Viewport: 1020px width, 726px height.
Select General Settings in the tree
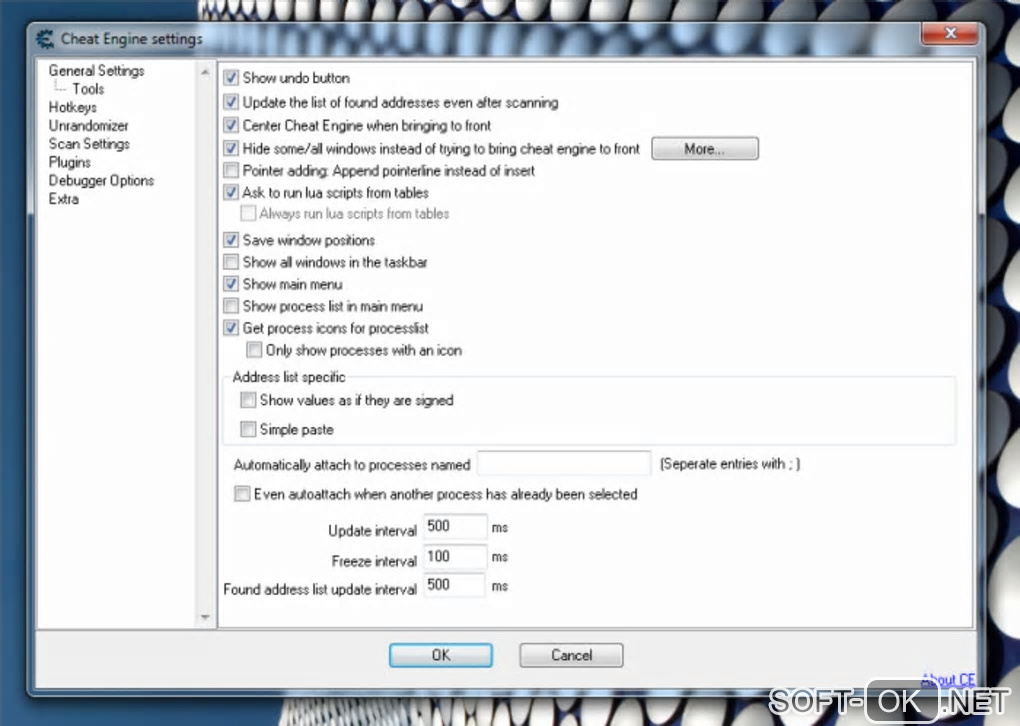coord(96,70)
